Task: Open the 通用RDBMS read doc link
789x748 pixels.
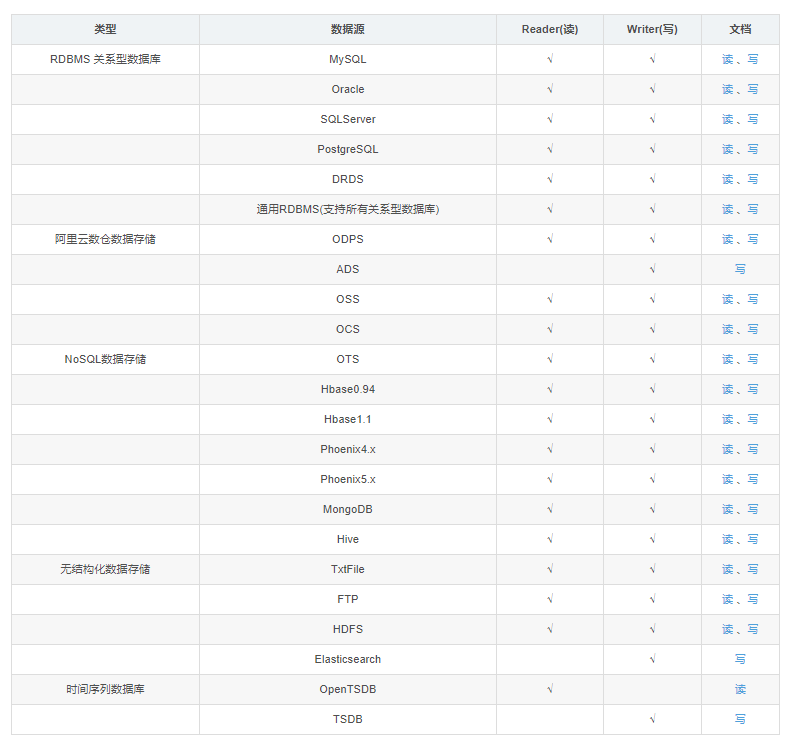Action: click(x=728, y=209)
